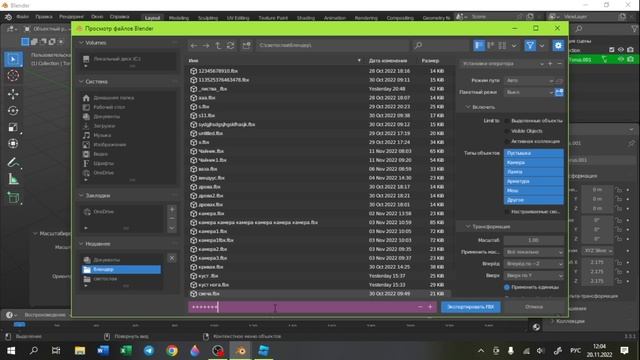
Task: Enable Visible Objects checkbox
Action: (x=507, y=131)
